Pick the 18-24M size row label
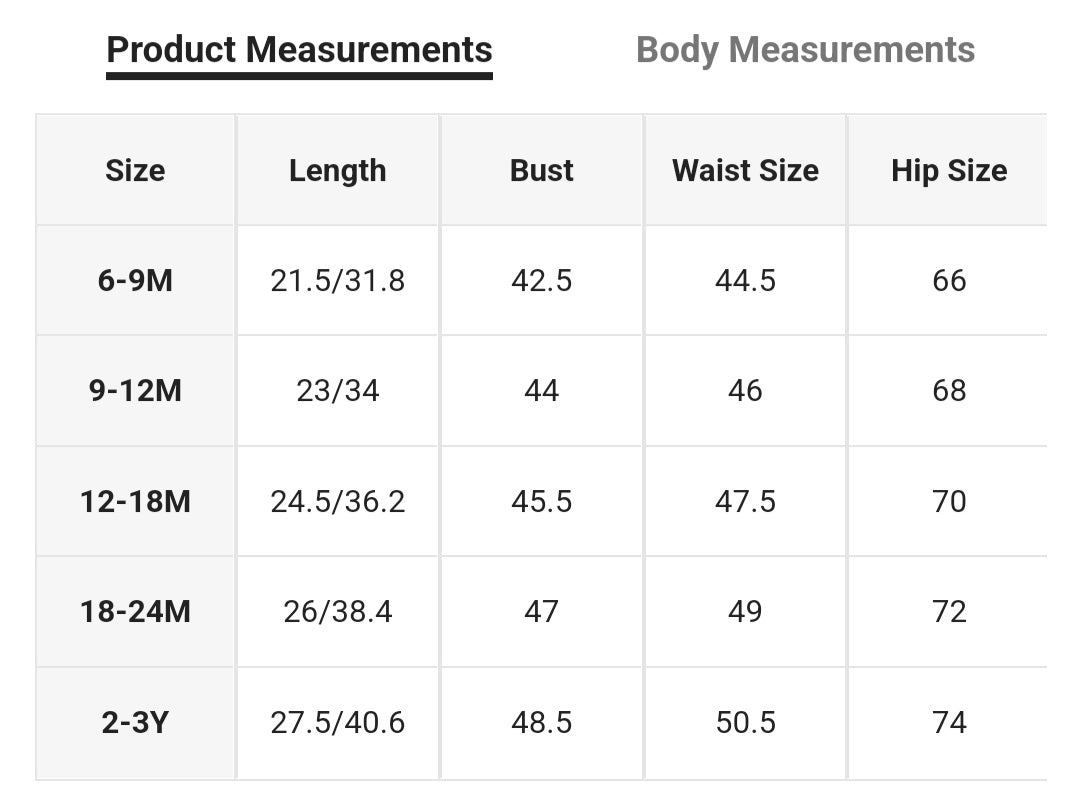The height and width of the screenshot is (800, 1080). [x=135, y=611]
